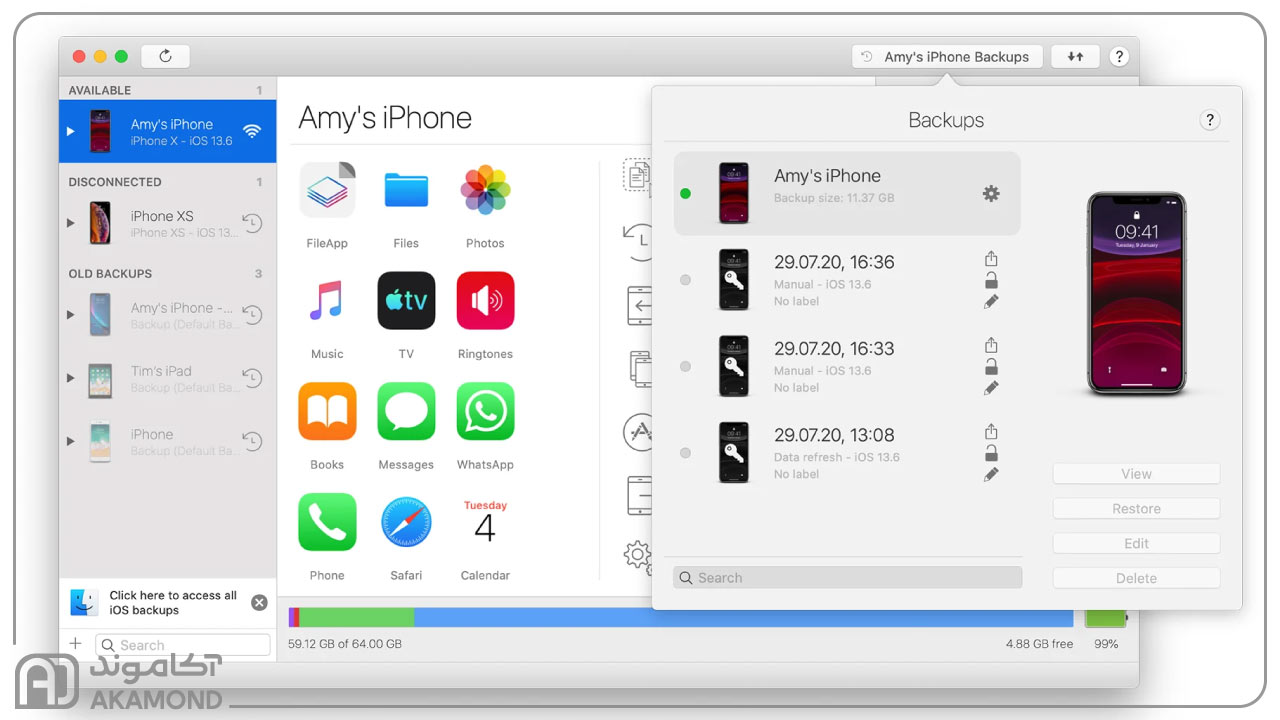The width and height of the screenshot is (1280, 720).
Task: Edit the 16:36 backup label with pencil icon
Action: click(991, 302)
